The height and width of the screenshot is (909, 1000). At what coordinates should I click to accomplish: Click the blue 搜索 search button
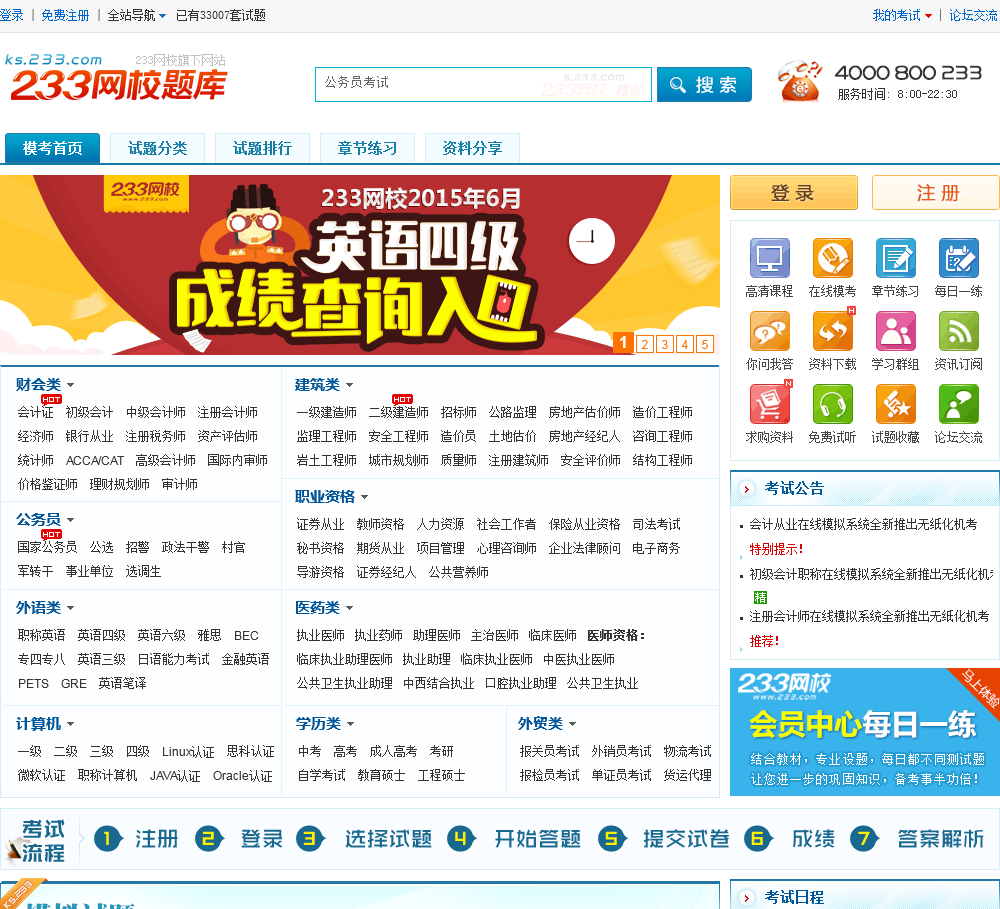(704, 84)
